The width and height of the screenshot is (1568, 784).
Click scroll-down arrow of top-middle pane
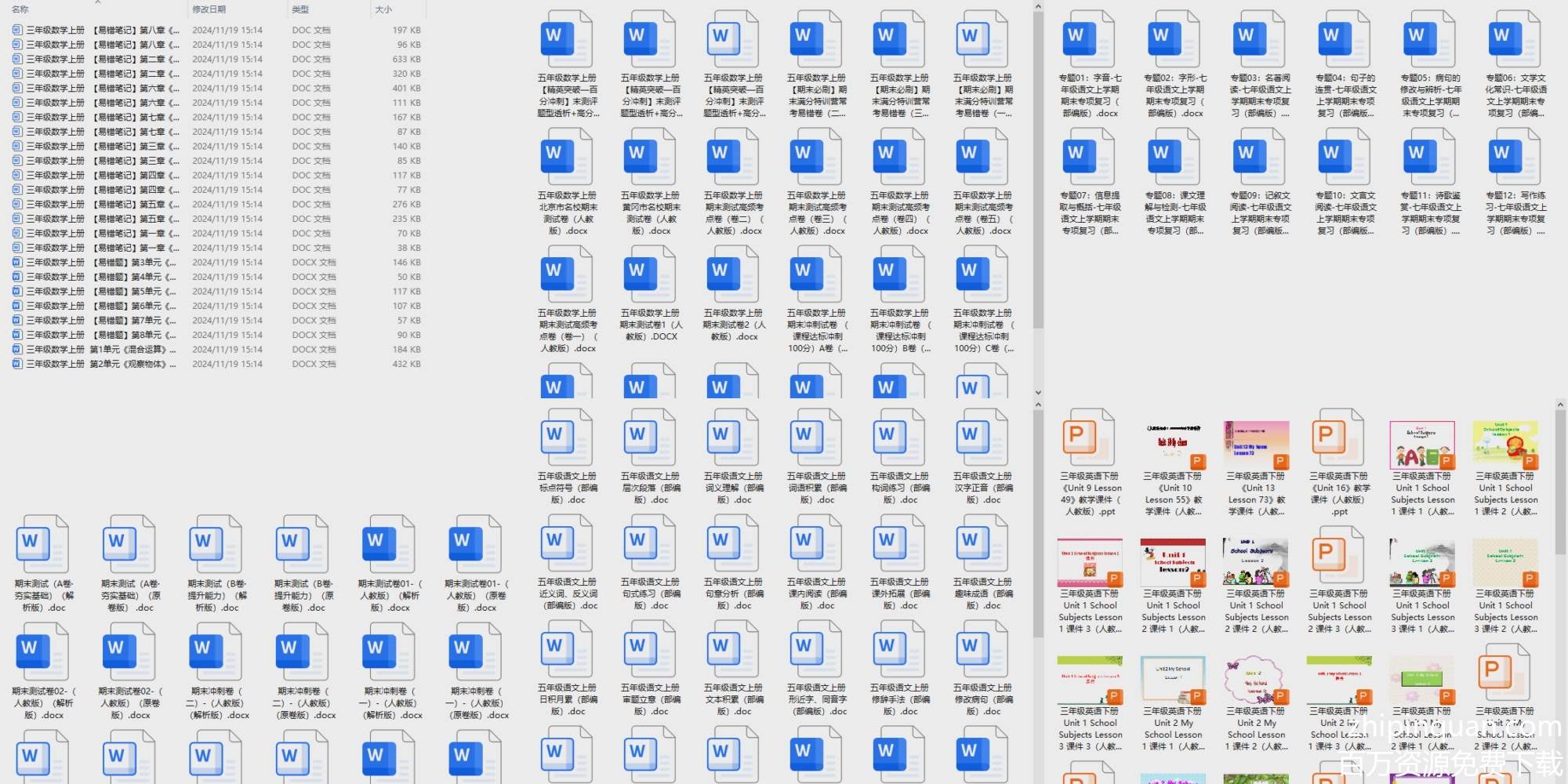click(x=1038, y=393)
